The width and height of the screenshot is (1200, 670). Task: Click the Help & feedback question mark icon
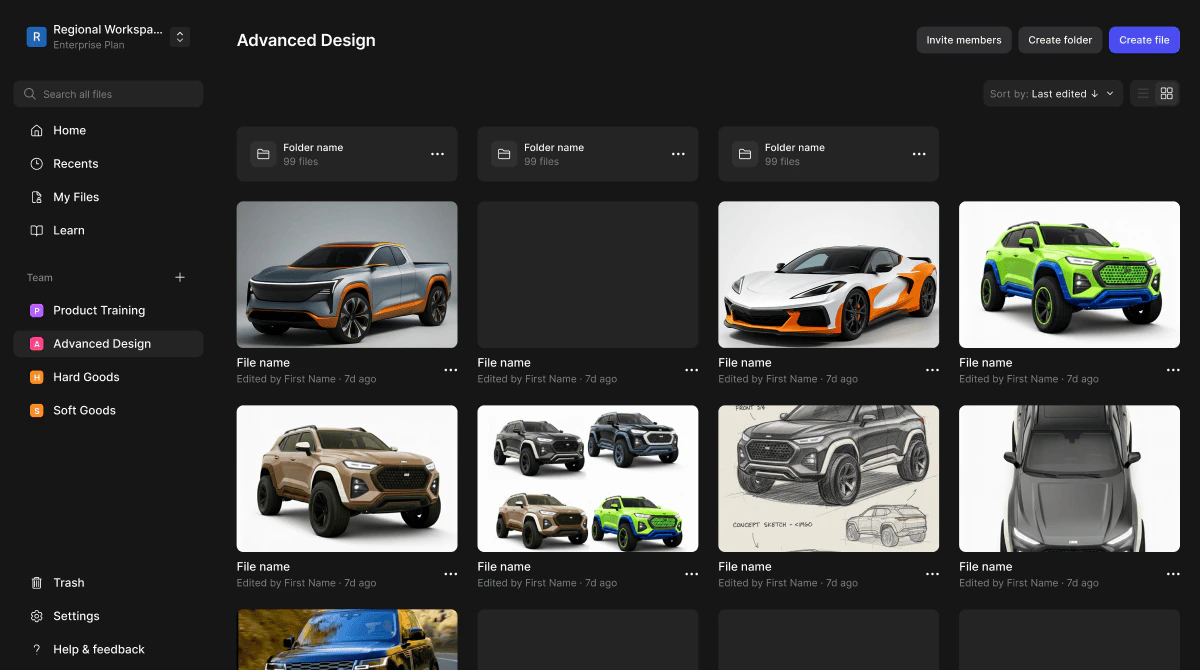36,649
